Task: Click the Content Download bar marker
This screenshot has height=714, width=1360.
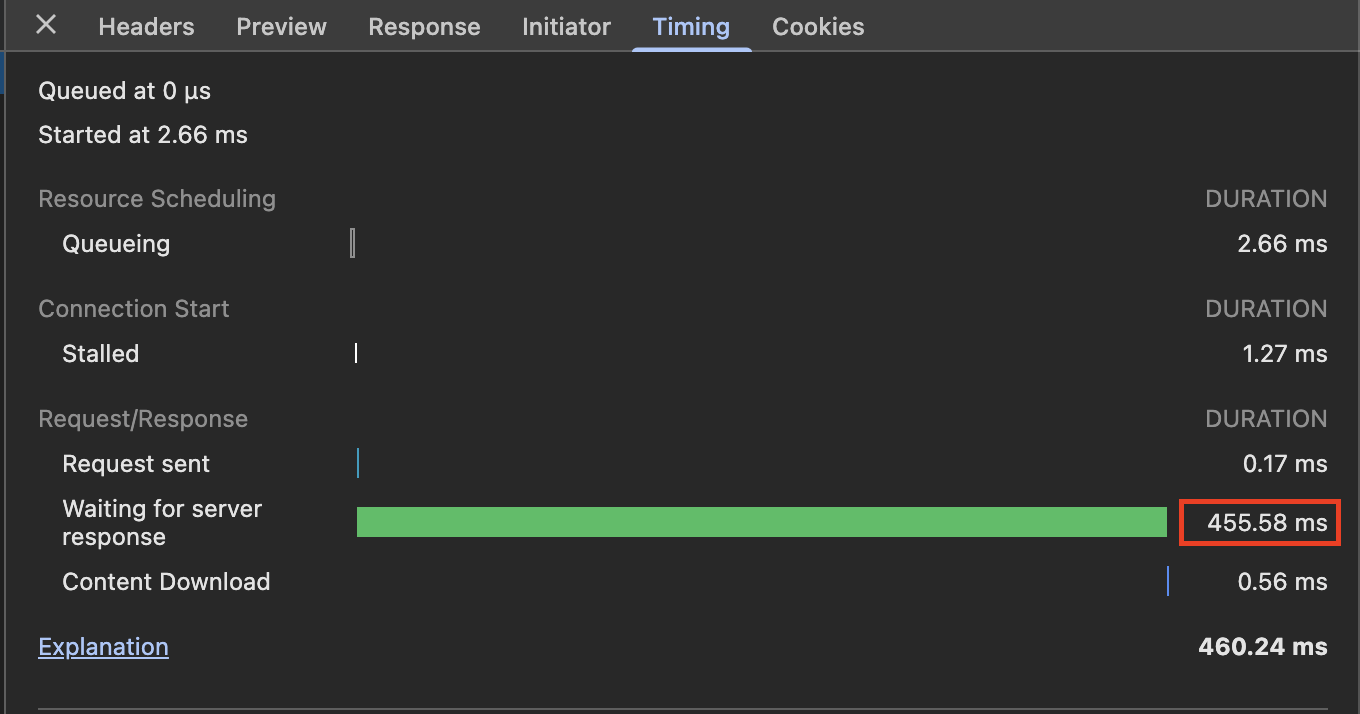Action: [x=1167, y=581]
